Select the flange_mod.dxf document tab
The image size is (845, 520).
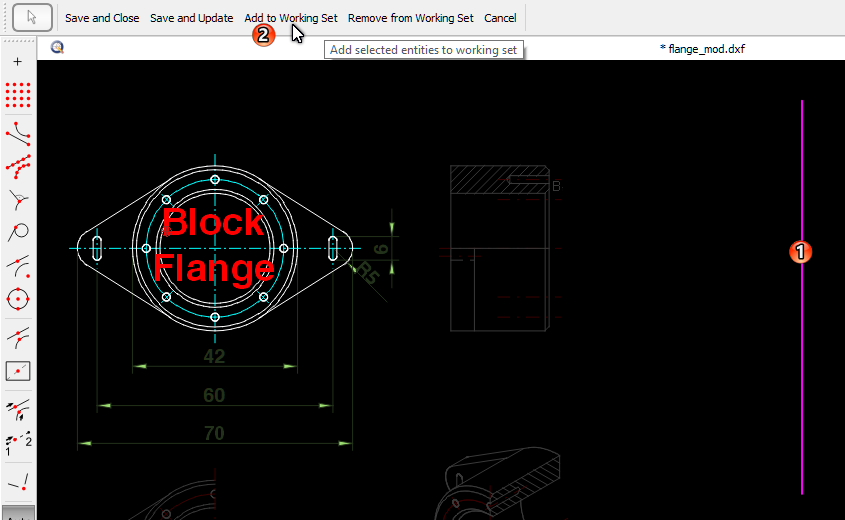(x=702, y=49)
